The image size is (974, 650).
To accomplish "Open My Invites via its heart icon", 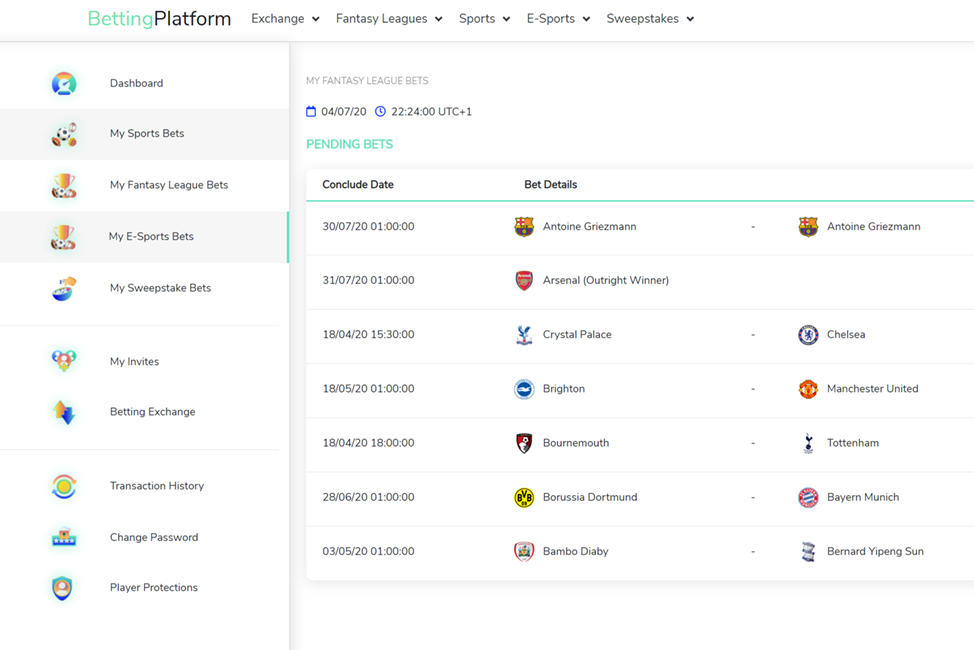I will point(63,361).
